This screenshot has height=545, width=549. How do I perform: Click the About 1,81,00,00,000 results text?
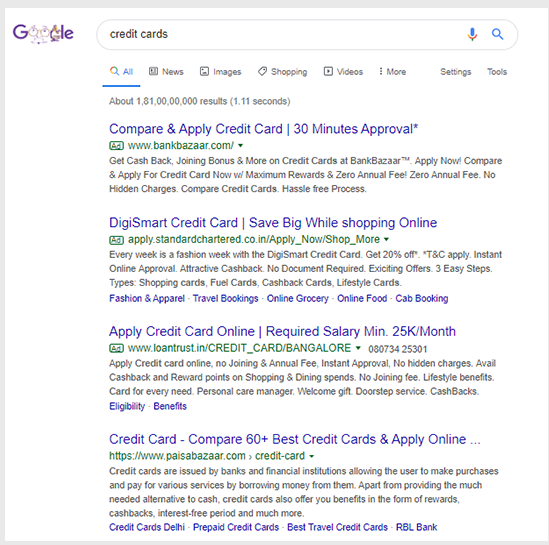pyautogui.click(x=200, y=101)
